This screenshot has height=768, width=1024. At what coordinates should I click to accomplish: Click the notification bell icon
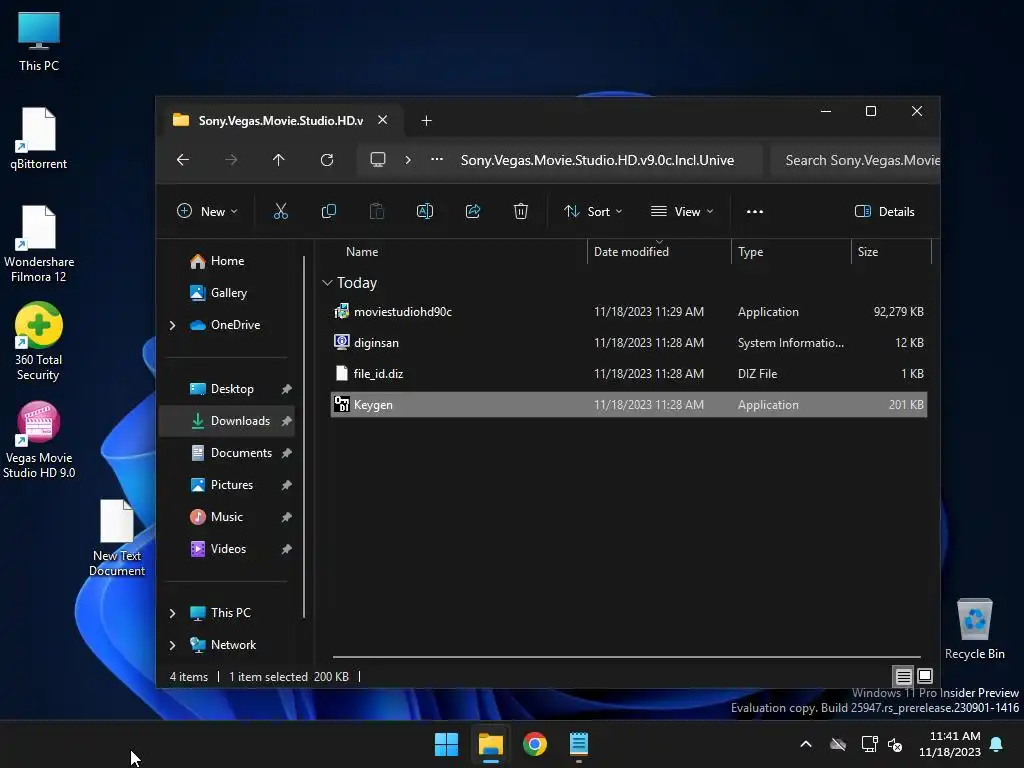coord(997,744)
